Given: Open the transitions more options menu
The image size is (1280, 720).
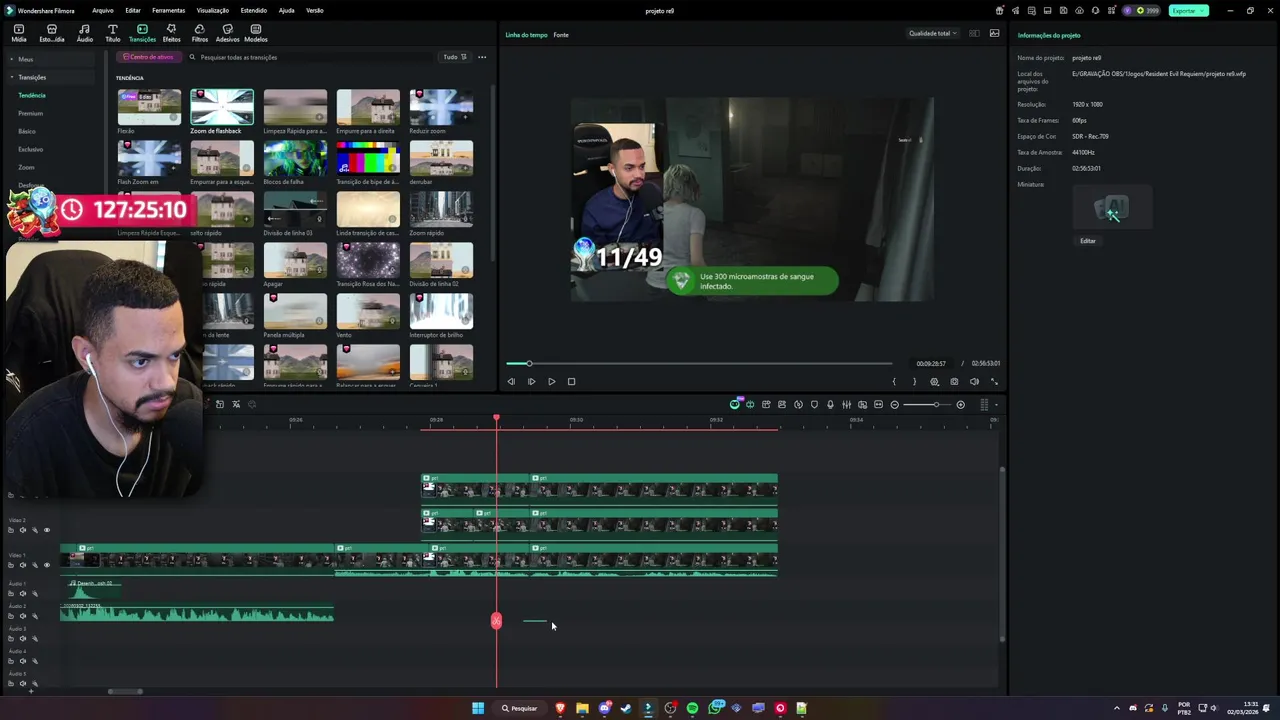Looking at the screenshot, I should click(x=482, y=57).
